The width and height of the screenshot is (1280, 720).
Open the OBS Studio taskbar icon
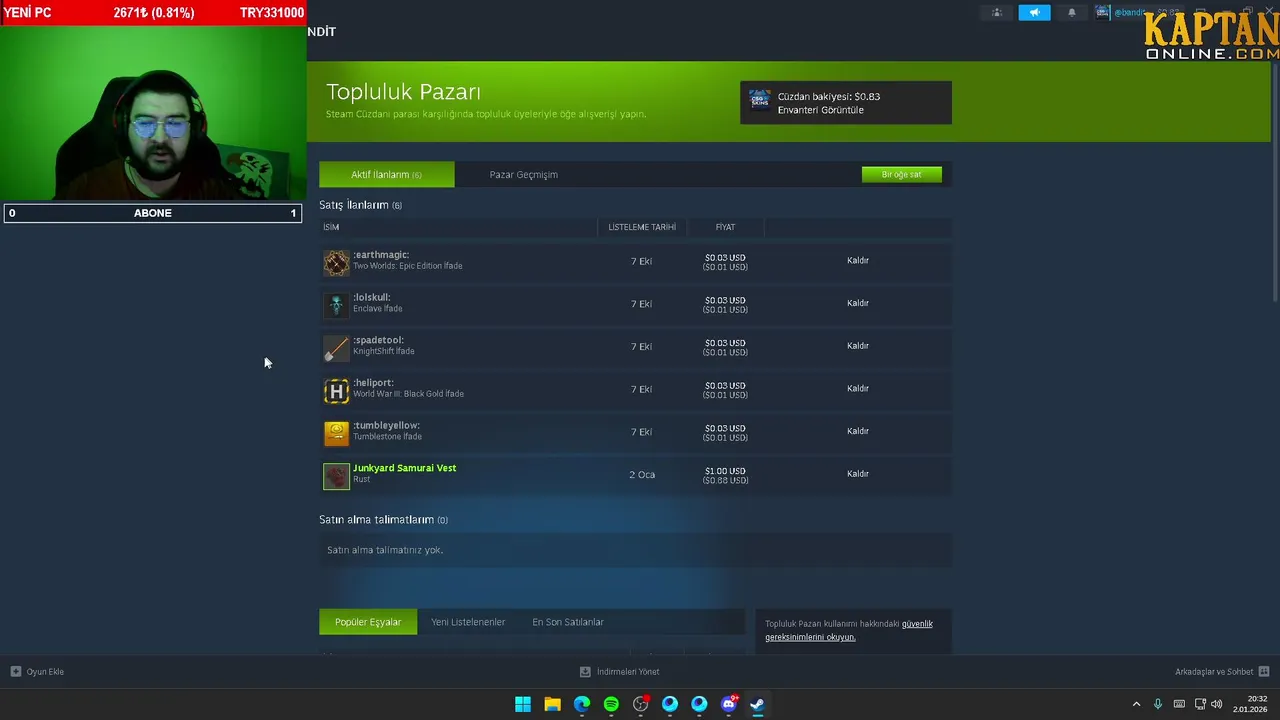tap(641, 704)
